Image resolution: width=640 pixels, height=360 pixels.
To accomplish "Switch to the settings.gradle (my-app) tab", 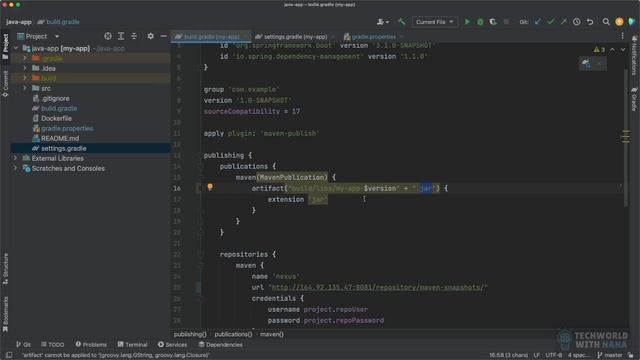I will pyautogui.click(x=294, y=37).
